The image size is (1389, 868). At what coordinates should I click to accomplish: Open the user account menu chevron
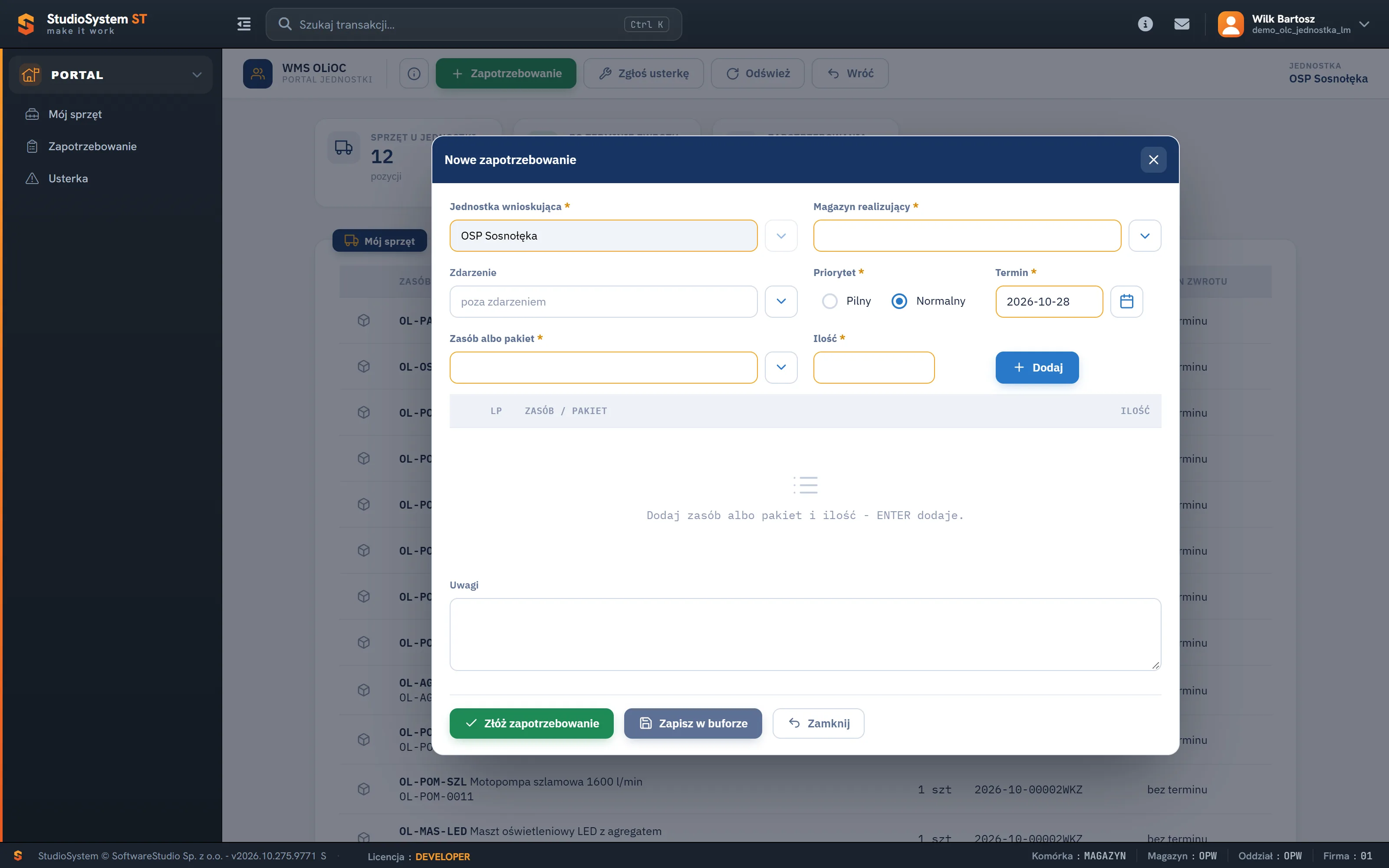point(1364,24)
